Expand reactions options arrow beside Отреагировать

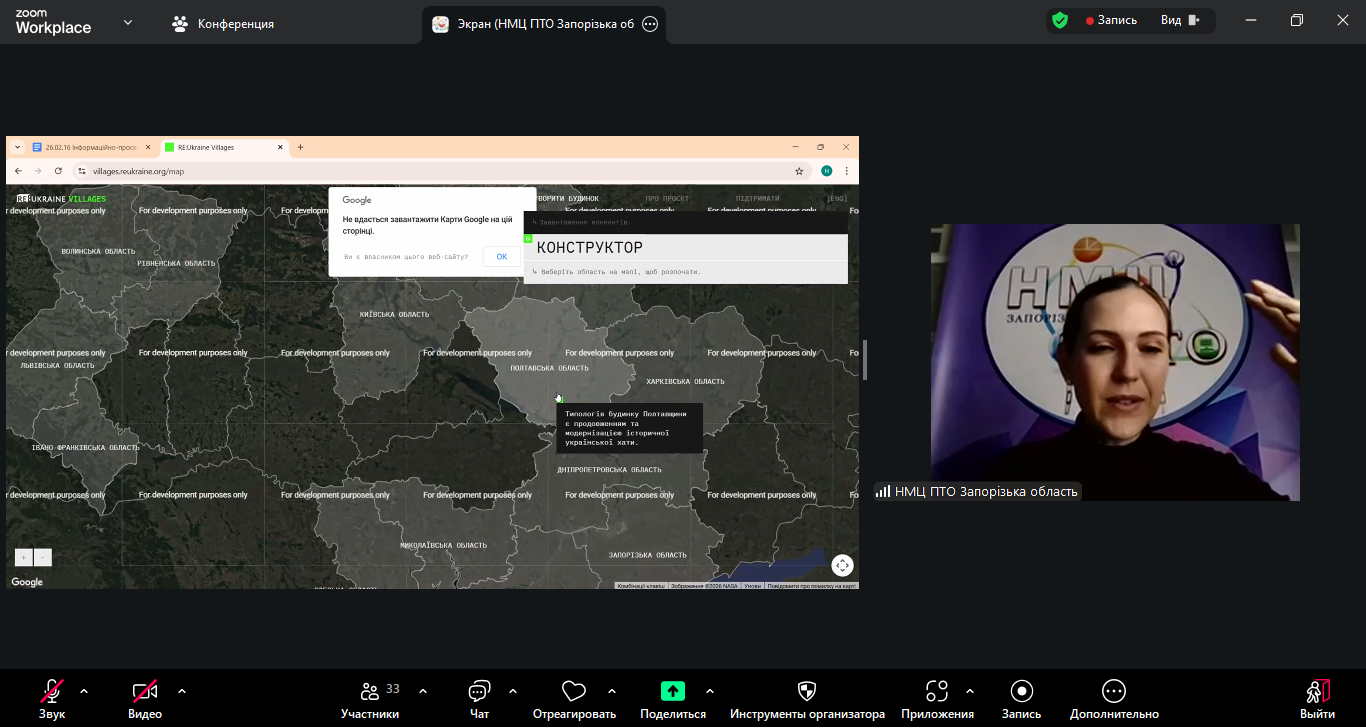(x=612, y=691)
